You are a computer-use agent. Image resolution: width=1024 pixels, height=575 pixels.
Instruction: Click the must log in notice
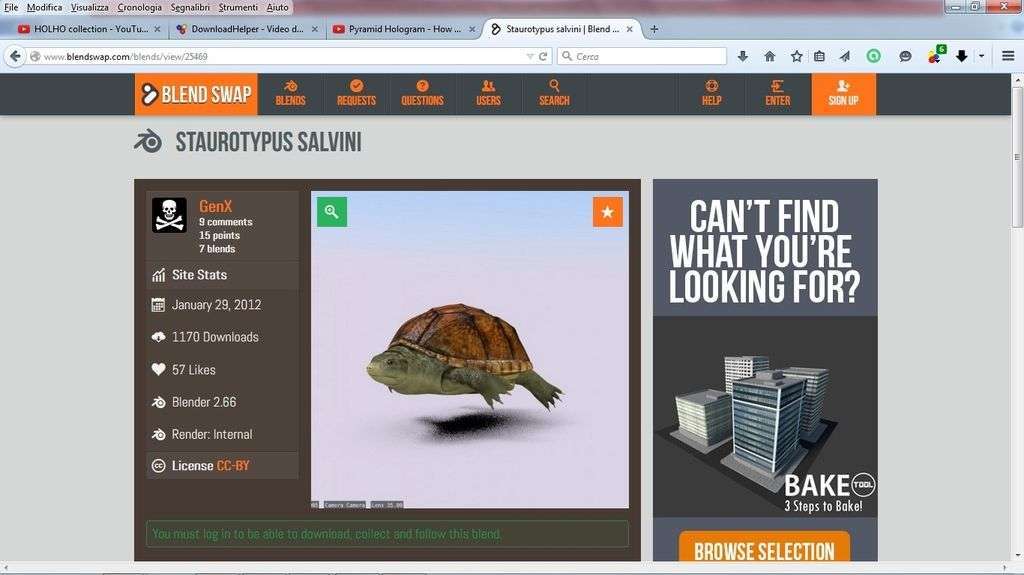coord(387,534)
